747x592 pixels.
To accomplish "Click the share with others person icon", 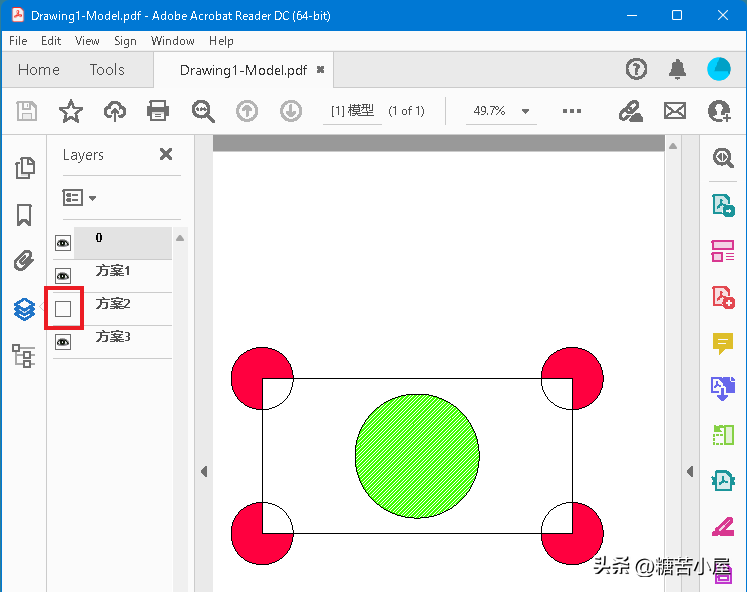I will click(x=719, y=111).
